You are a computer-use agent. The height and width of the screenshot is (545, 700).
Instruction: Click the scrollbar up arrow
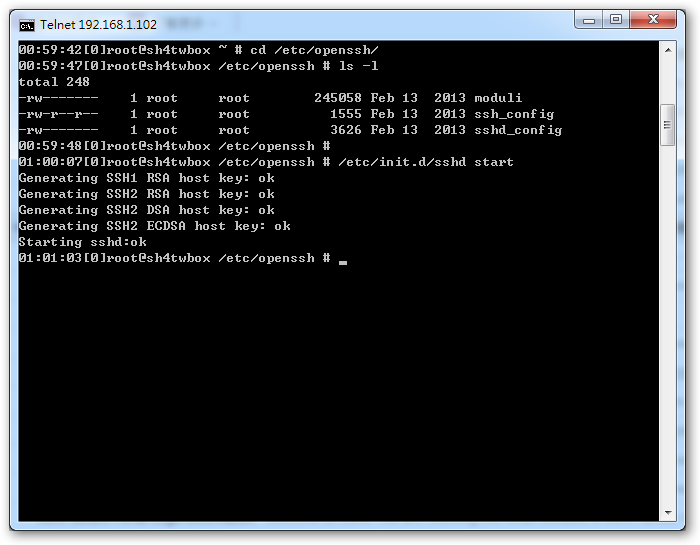coord(668,50)
